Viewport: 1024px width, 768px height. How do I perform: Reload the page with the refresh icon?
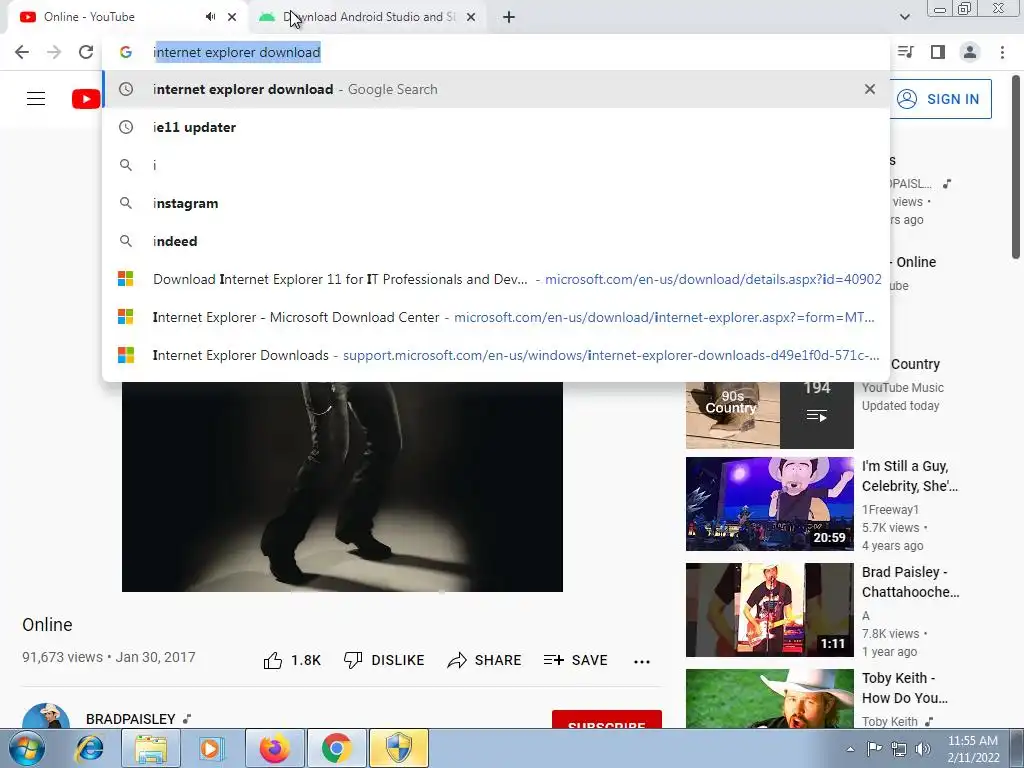pos(86,52)
